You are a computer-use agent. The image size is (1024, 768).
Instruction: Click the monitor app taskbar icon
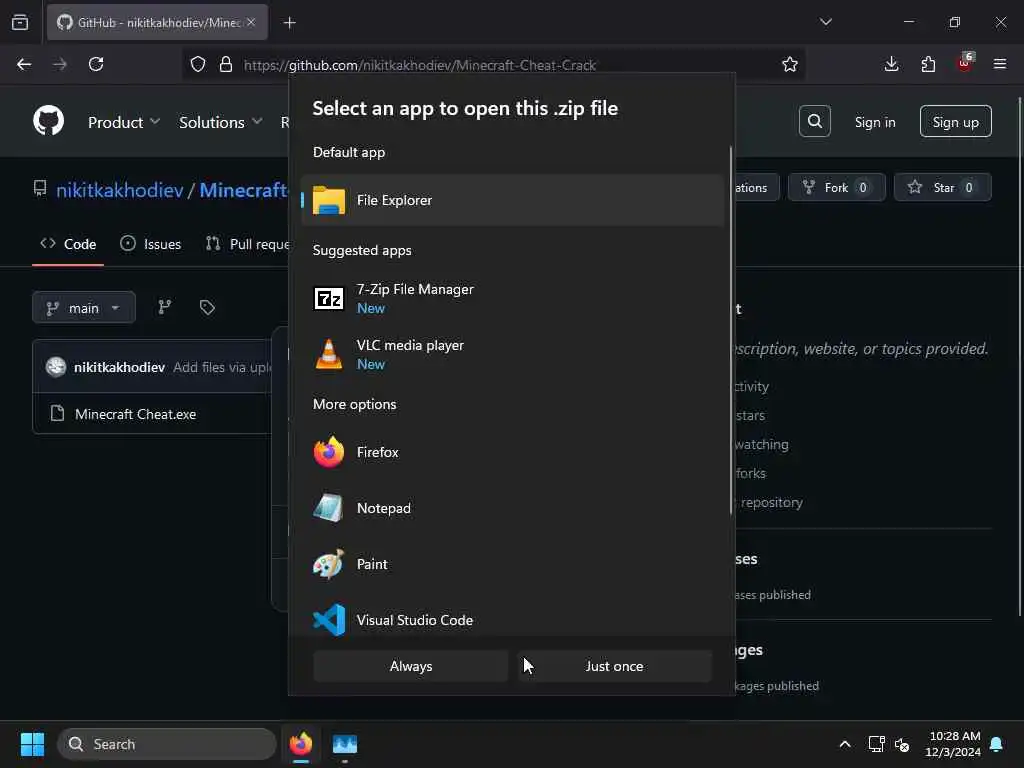coord(345,744)
